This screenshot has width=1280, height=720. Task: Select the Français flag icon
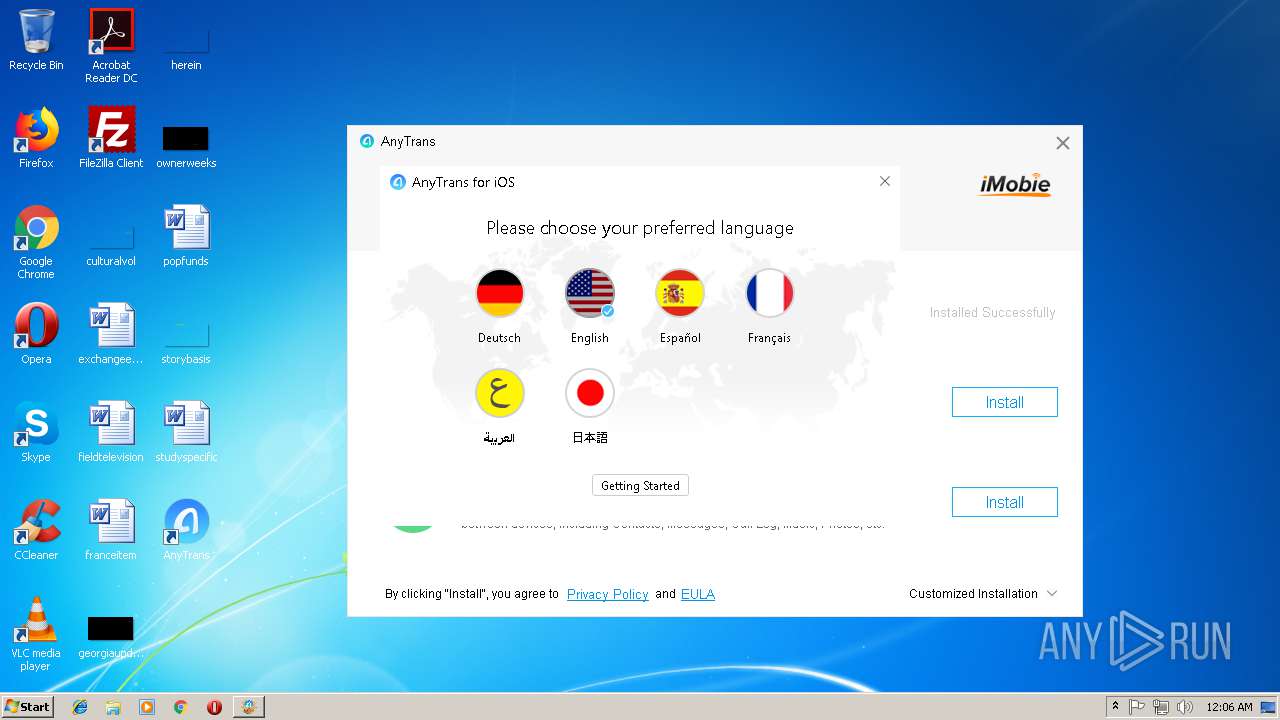(x=770, y=294)
